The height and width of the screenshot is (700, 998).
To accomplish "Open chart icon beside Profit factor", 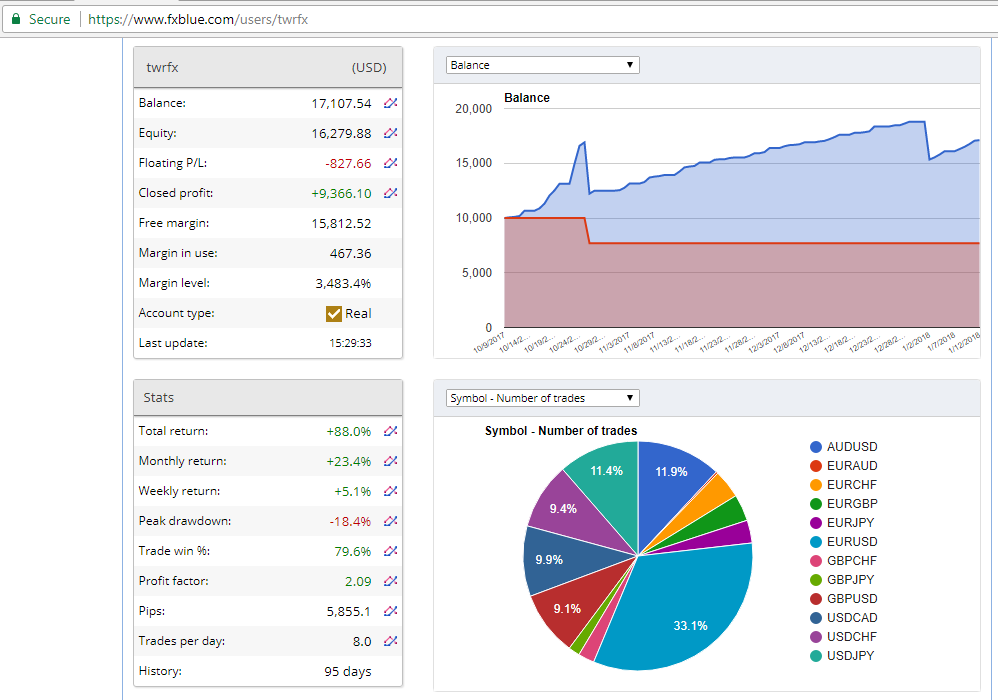I will [390, 580].
